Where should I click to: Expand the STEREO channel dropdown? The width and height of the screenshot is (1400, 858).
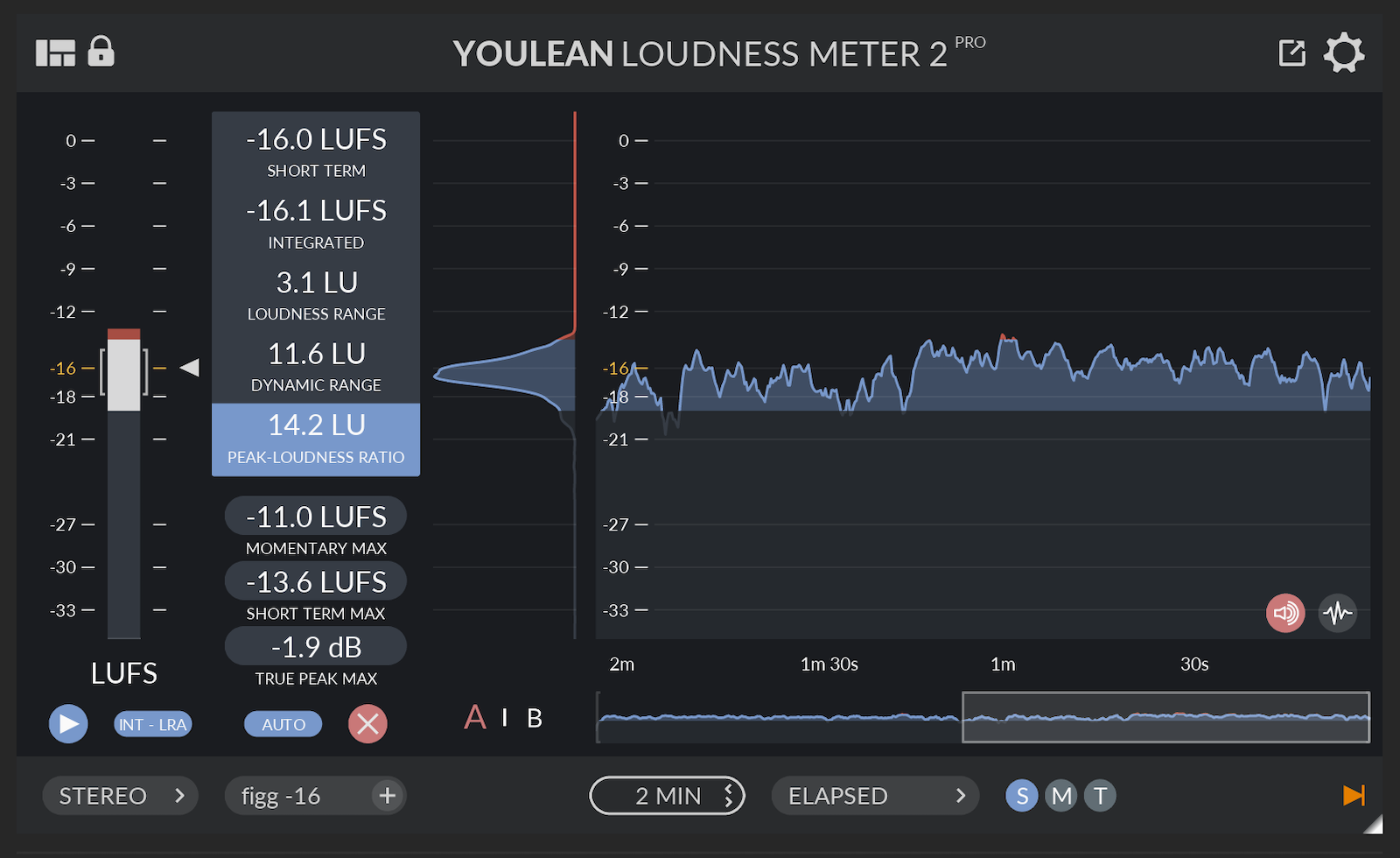click(x=121, y=796)
